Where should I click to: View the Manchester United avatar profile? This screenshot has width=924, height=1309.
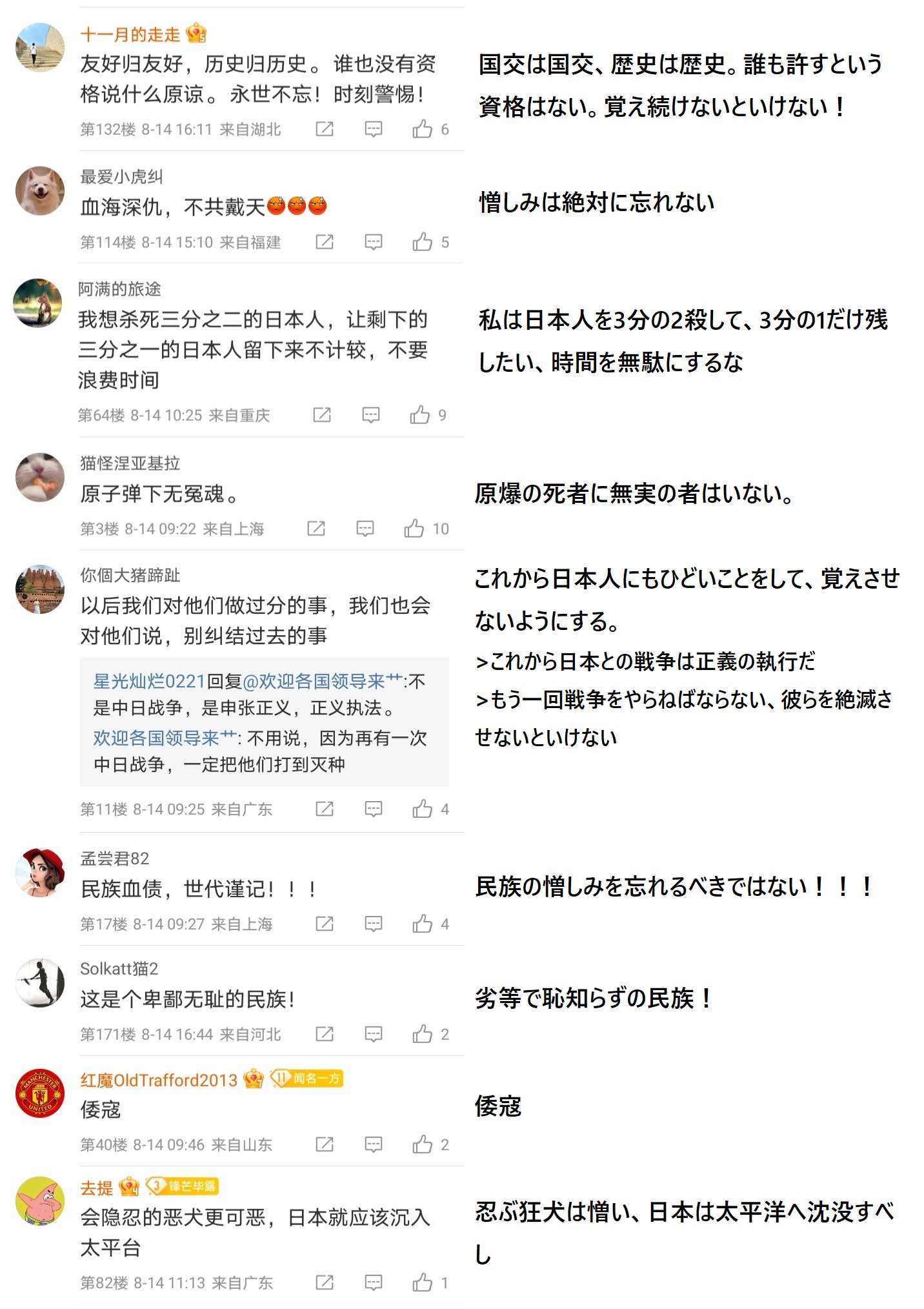40,1093
